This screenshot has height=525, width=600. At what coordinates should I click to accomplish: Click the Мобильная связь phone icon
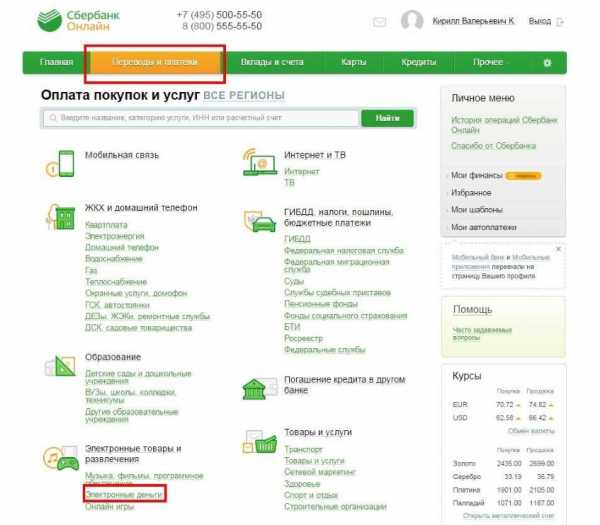pos(64,163)
